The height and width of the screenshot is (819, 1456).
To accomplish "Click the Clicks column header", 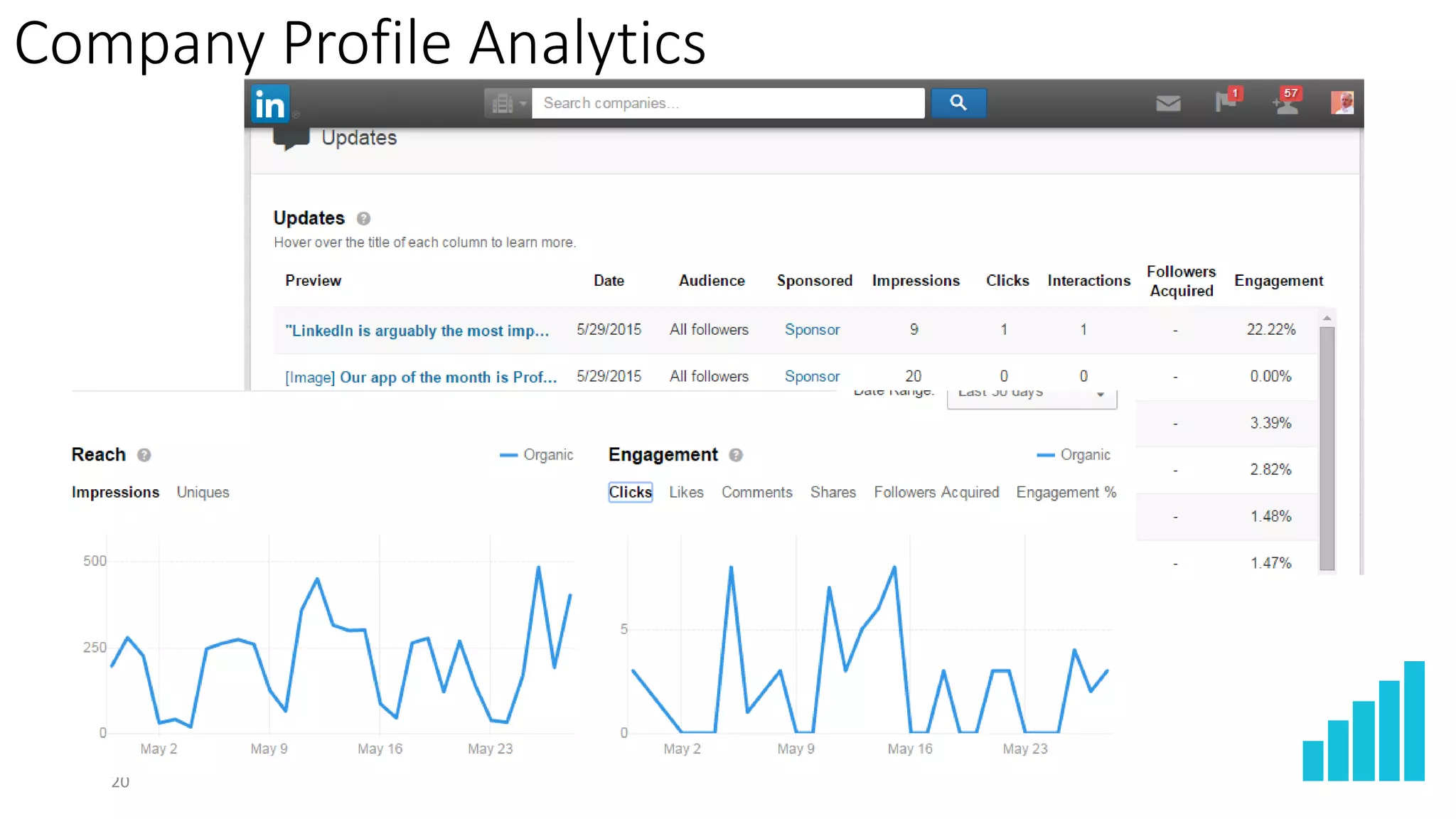I will coord(1007,281).
